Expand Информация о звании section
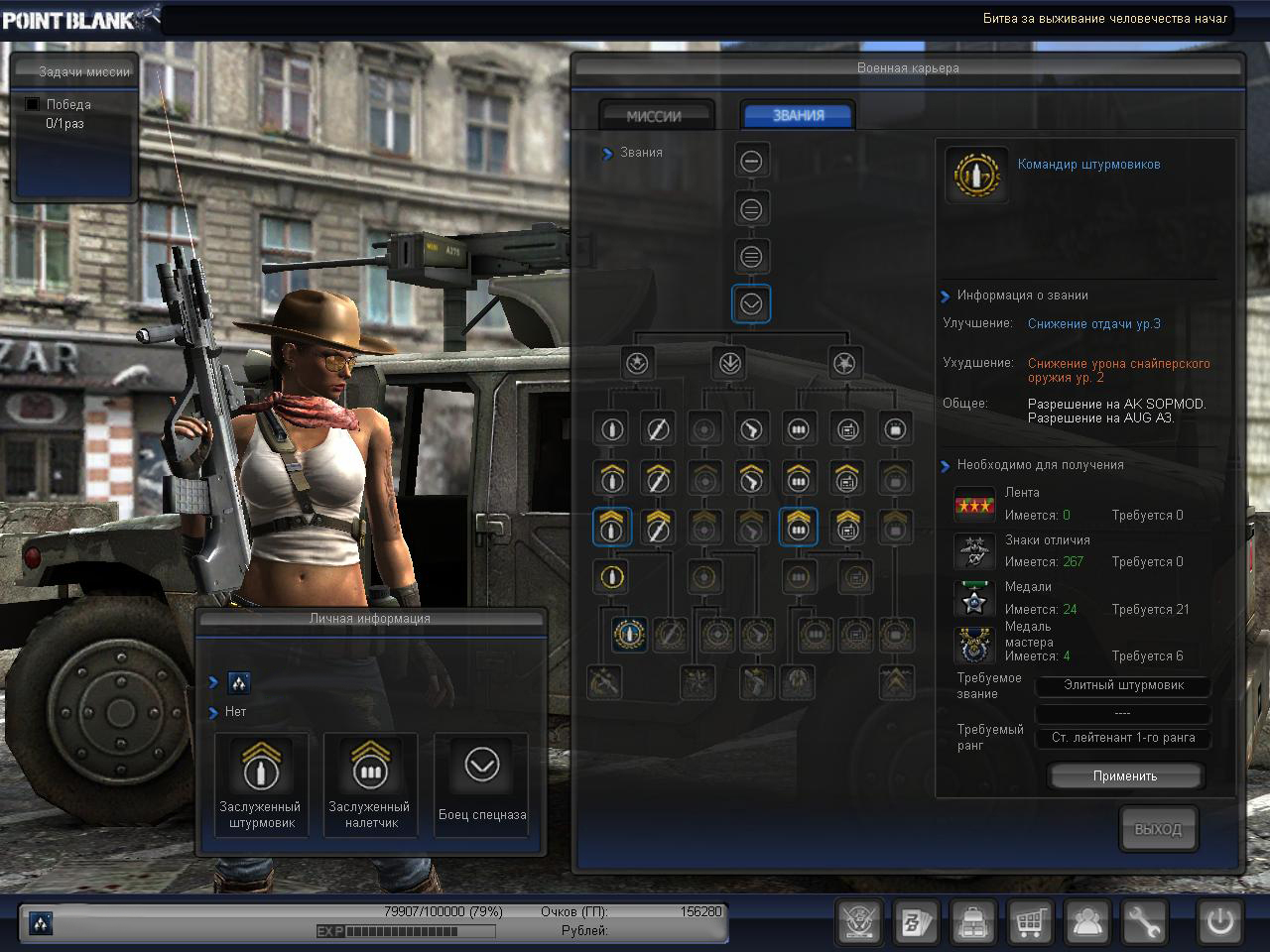The width and height of the screenshot is (1270, 952). (x=945, y=296)
